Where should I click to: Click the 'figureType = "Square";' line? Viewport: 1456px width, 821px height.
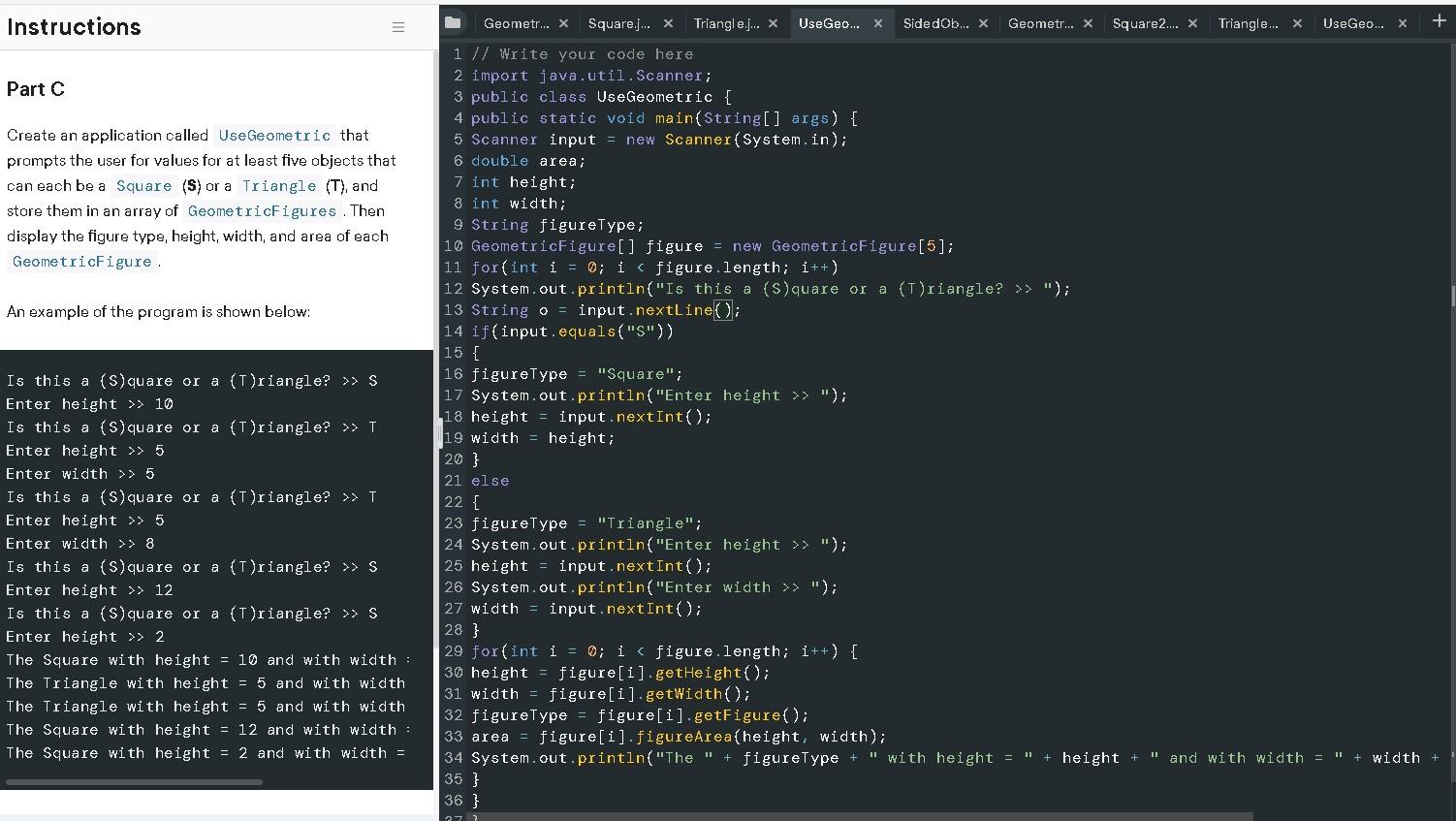tap(577, 374)
